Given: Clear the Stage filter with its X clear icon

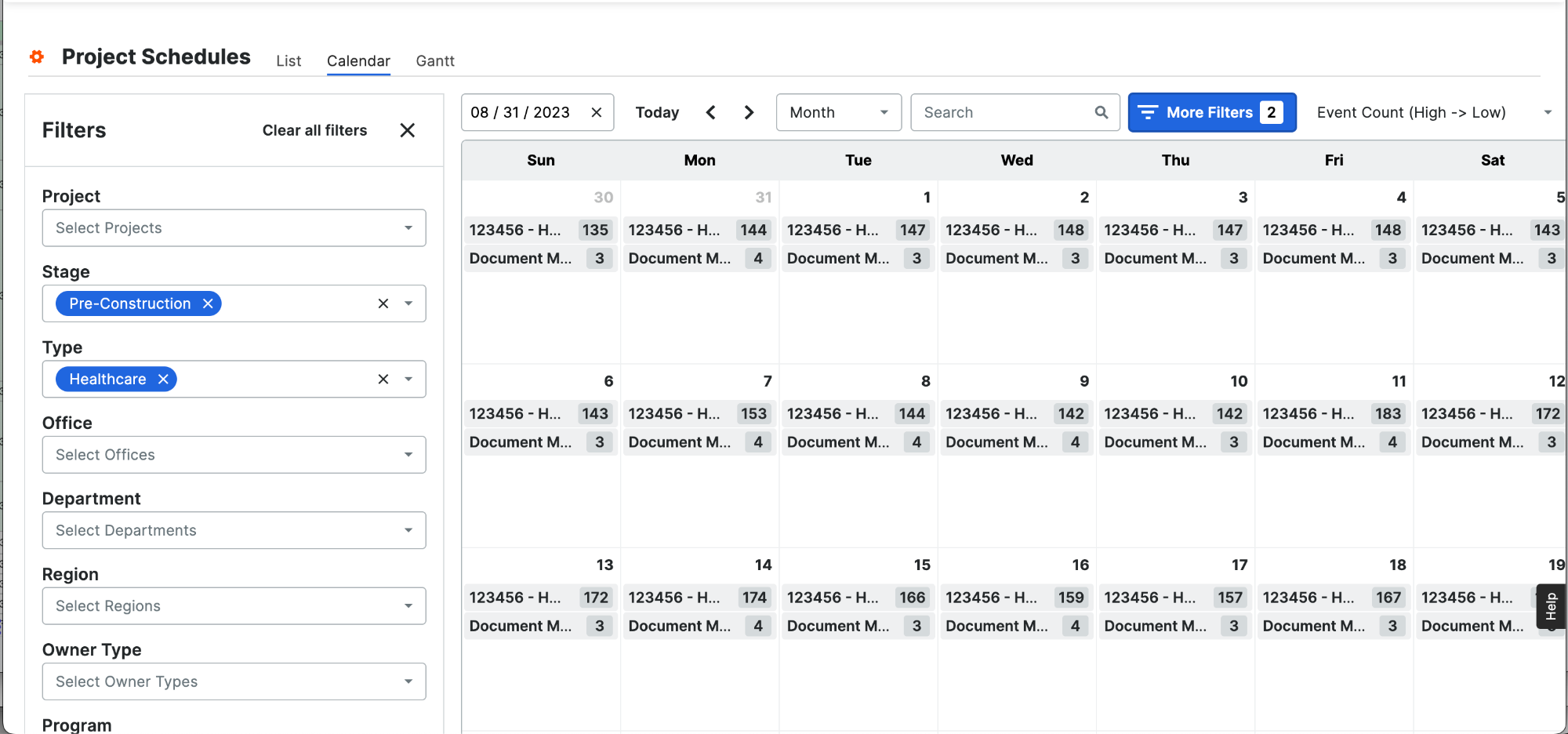Looking at the screenshot, I should (383, 303).
